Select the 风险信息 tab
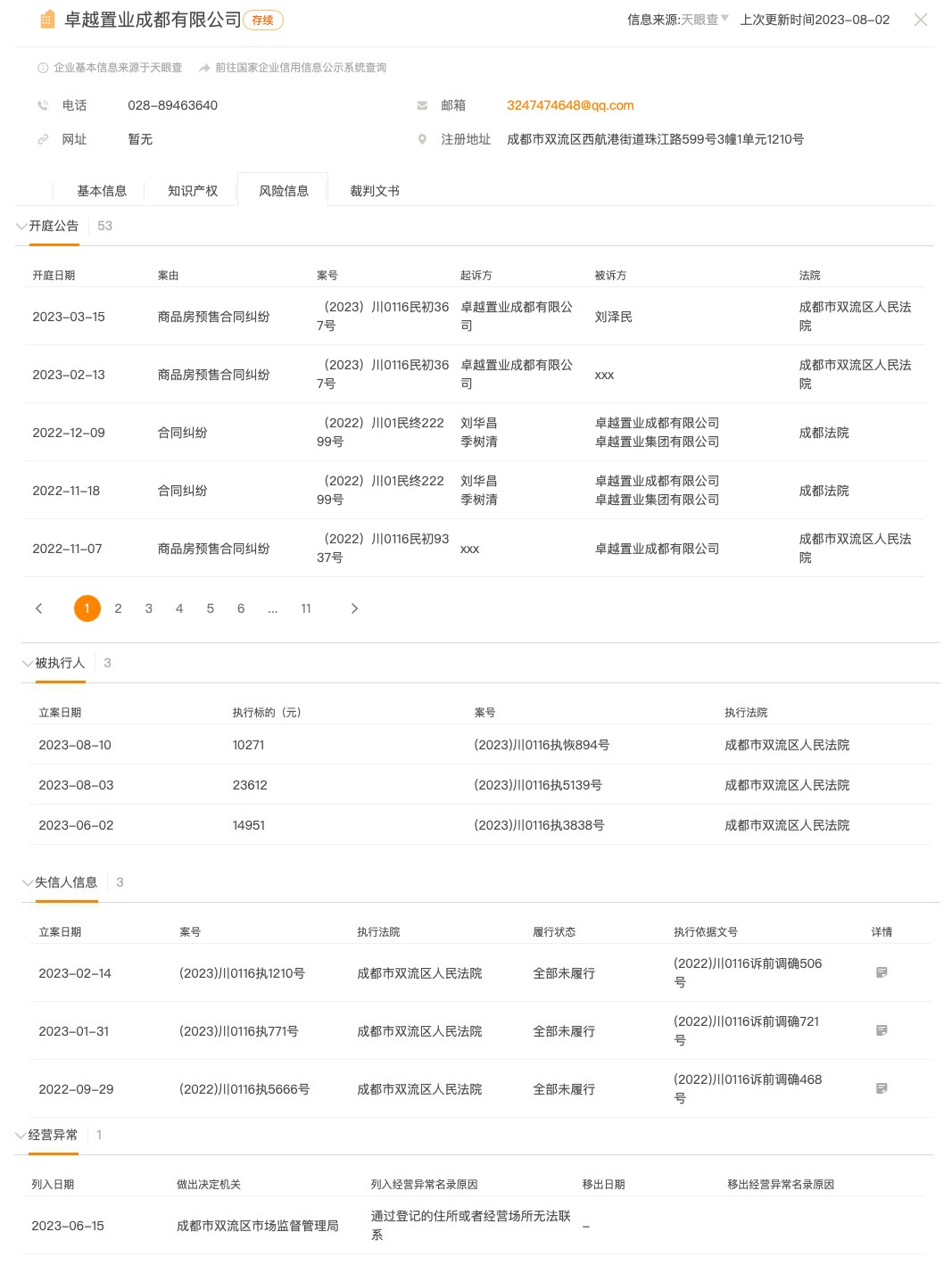 coord(284,191)
